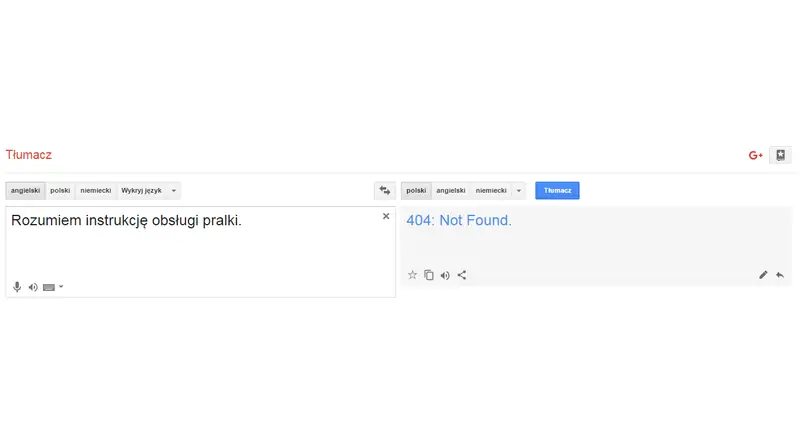The image size is (800, 445).
Task: Expand target languages dropdown arrow
Action: coord(518,191)
